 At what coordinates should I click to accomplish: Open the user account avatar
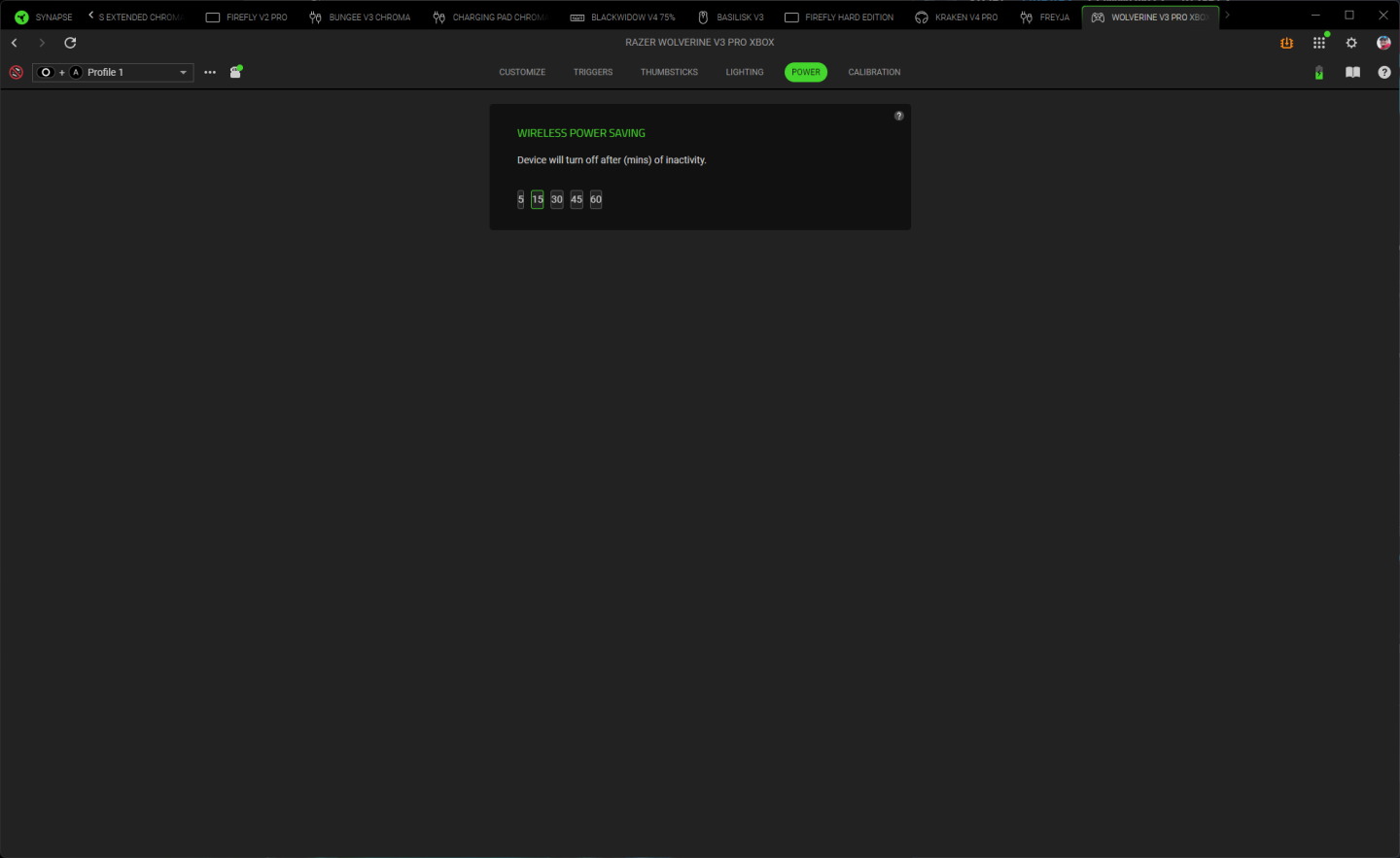(1383, 43)
